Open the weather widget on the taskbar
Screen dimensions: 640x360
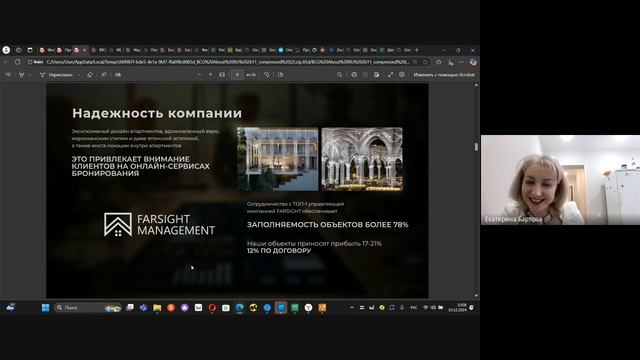pyautogui.click(x=11, y=307)
